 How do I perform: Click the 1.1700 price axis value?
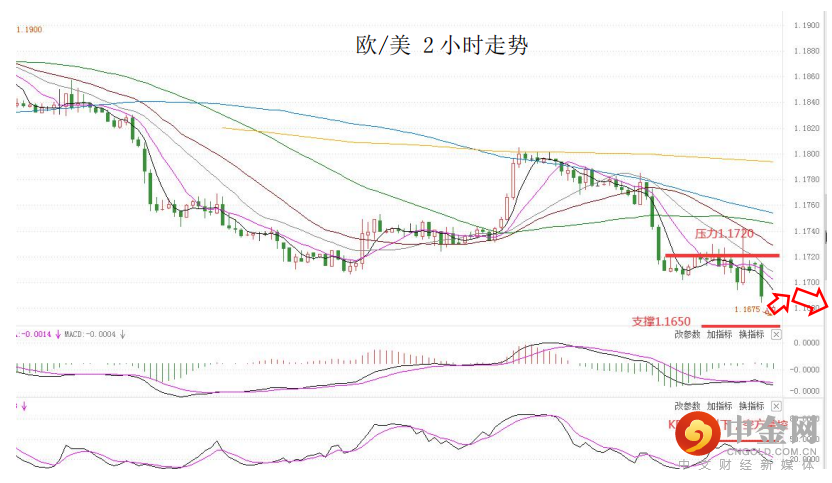[x=807, y=282]
